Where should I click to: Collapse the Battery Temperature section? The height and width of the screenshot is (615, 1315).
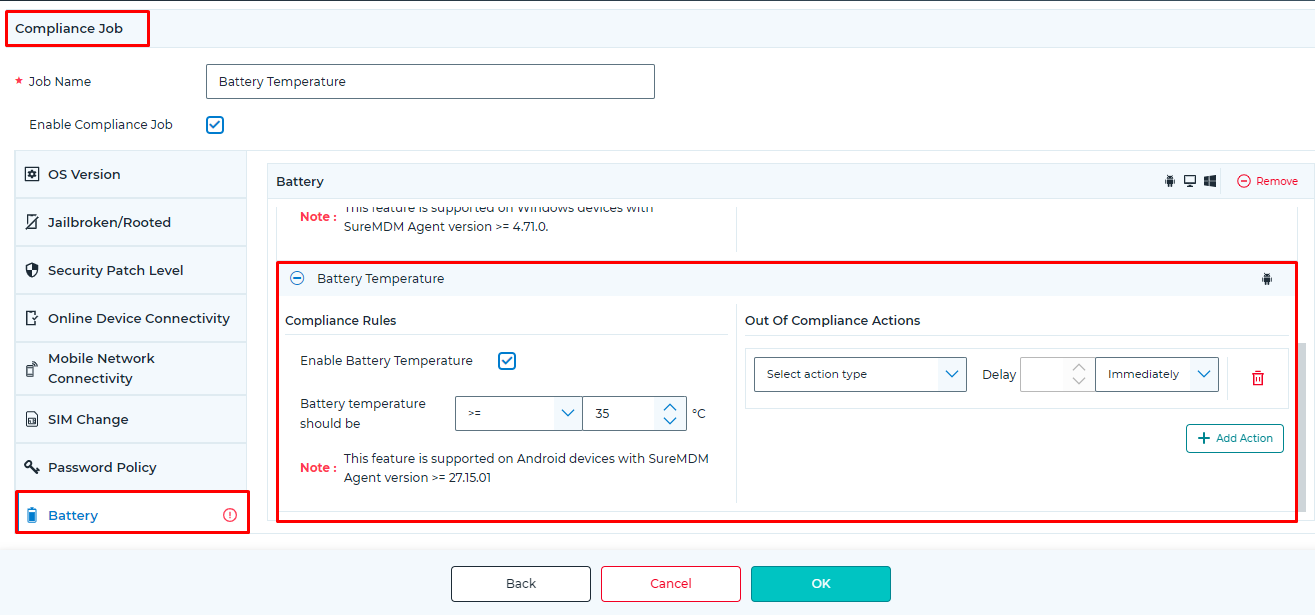(297, 278)
